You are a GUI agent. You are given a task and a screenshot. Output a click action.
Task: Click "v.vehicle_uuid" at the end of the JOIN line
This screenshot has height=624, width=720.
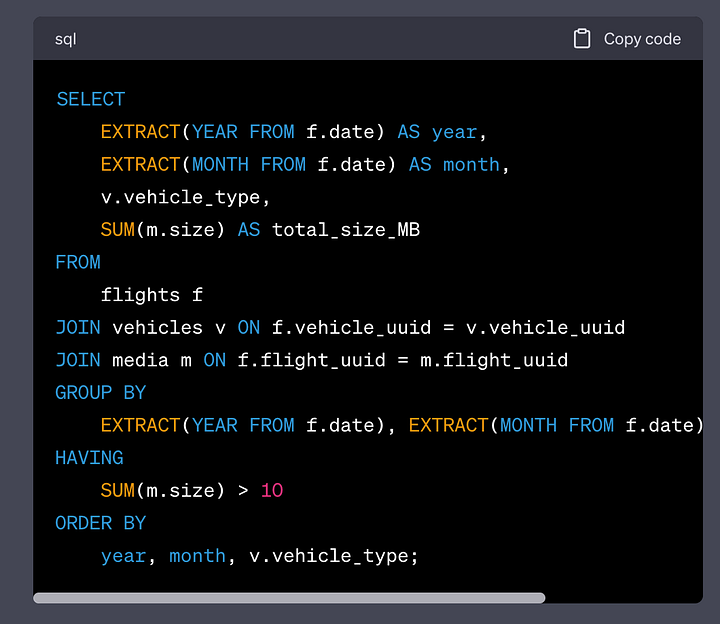point(545,327)
